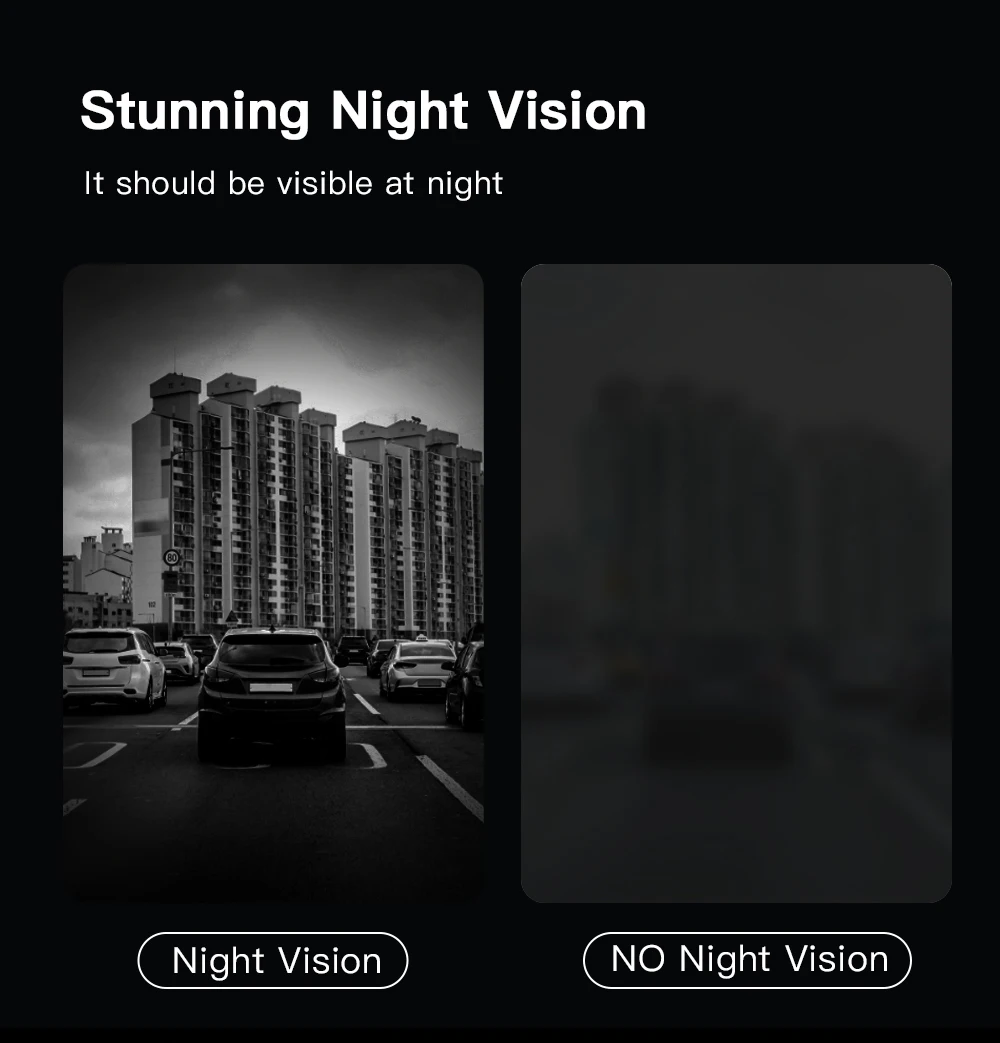
Task: Click the "It should be visible at night" subtitle
Action: (293, 184)
